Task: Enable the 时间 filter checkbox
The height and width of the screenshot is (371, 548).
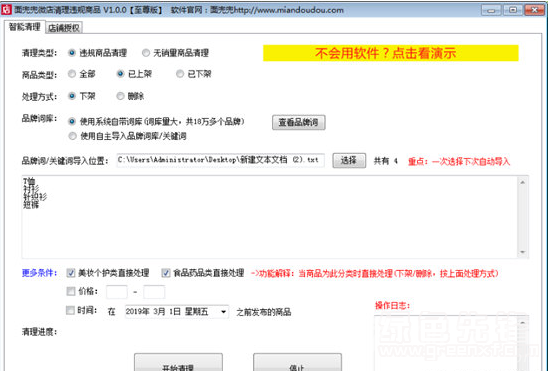Action: [x=70, y=310]
